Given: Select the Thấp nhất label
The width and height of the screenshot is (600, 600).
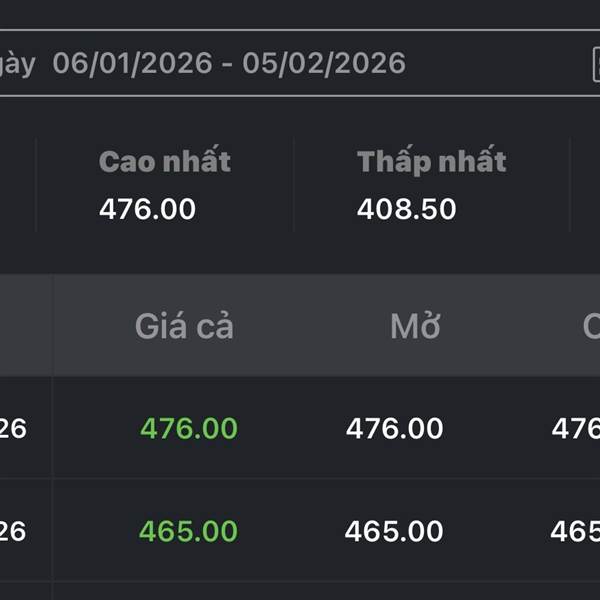Looking at the screenshot, I should (431, 162).
